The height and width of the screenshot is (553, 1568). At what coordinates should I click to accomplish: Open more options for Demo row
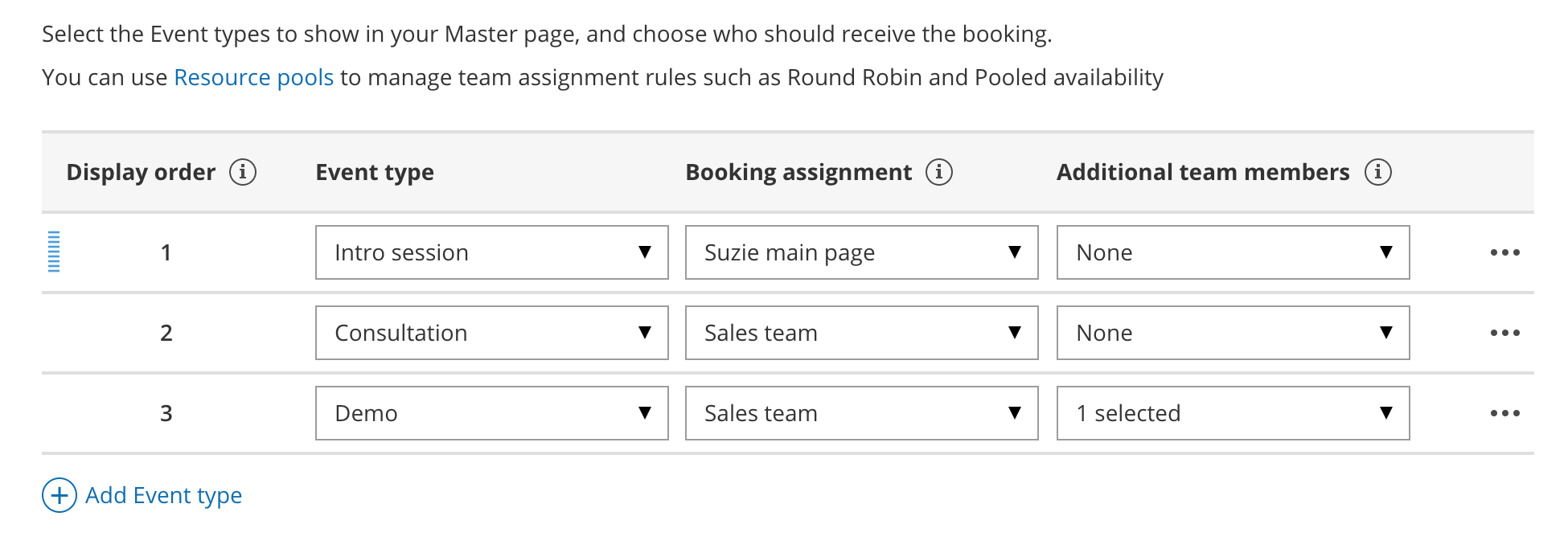click(x=1504, y=413)
